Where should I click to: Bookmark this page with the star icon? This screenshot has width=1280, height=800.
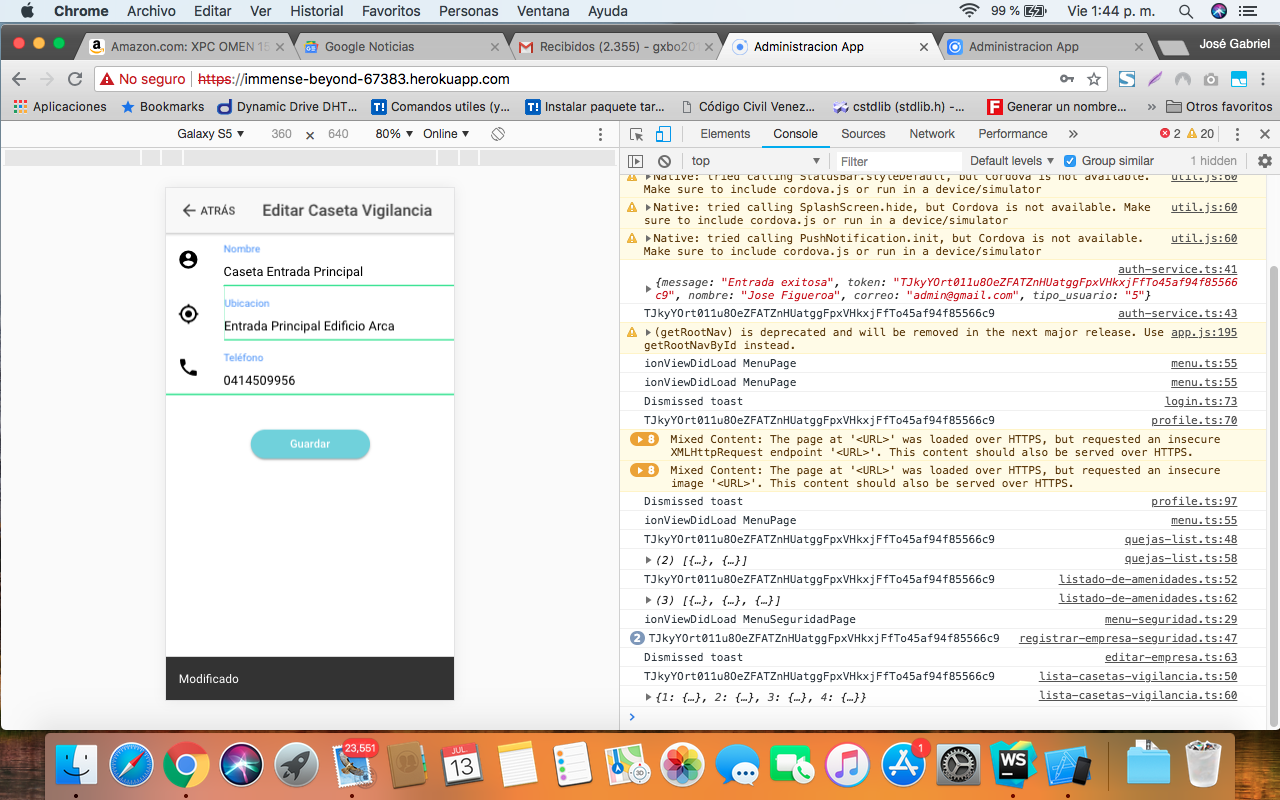[x=1094, y=79]
